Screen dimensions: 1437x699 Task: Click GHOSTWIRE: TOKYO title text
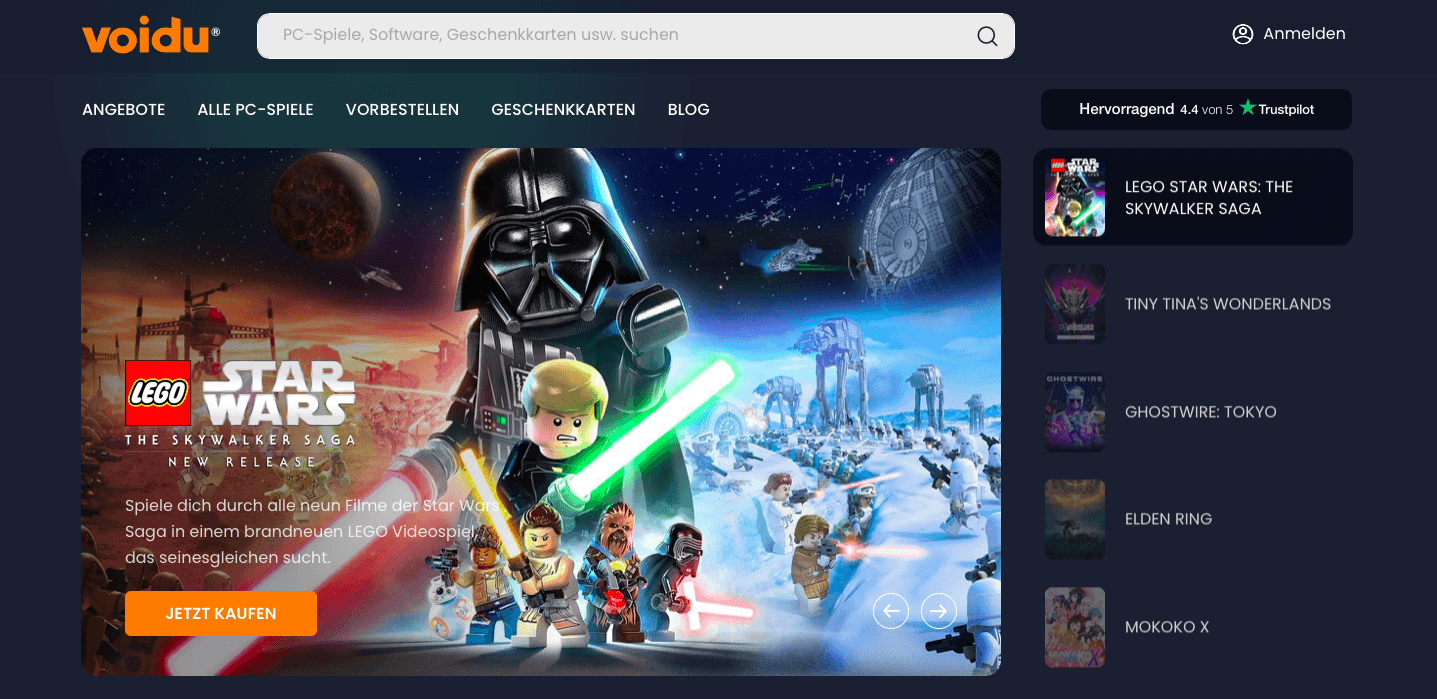1201,412
